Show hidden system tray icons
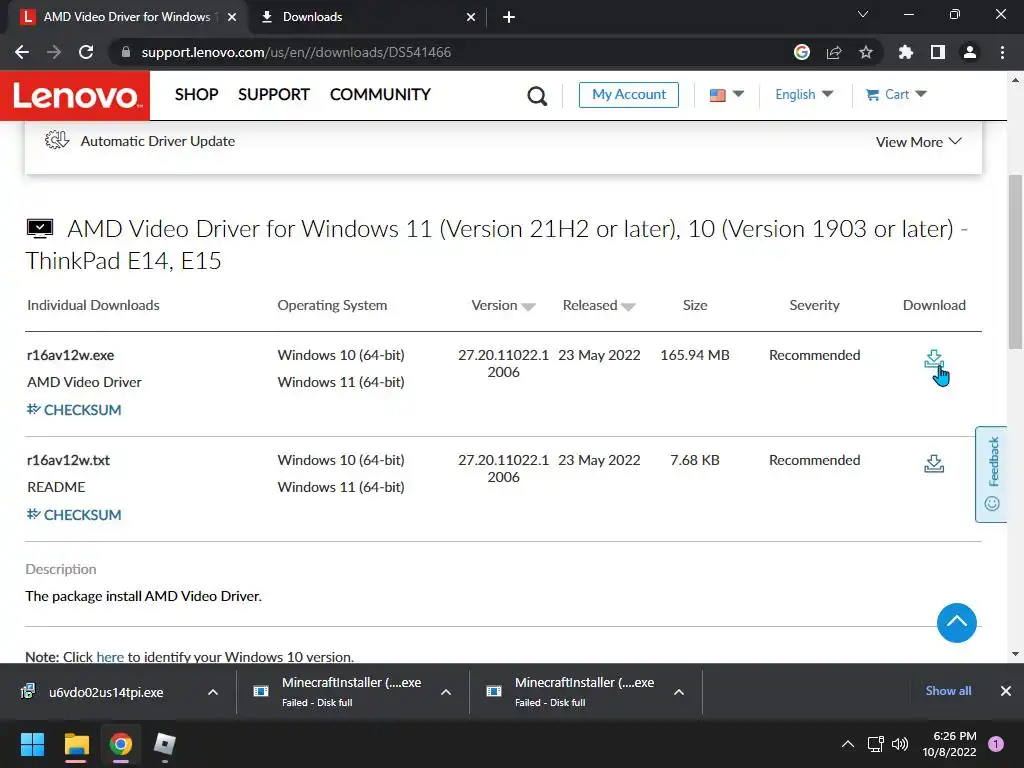 848,744
